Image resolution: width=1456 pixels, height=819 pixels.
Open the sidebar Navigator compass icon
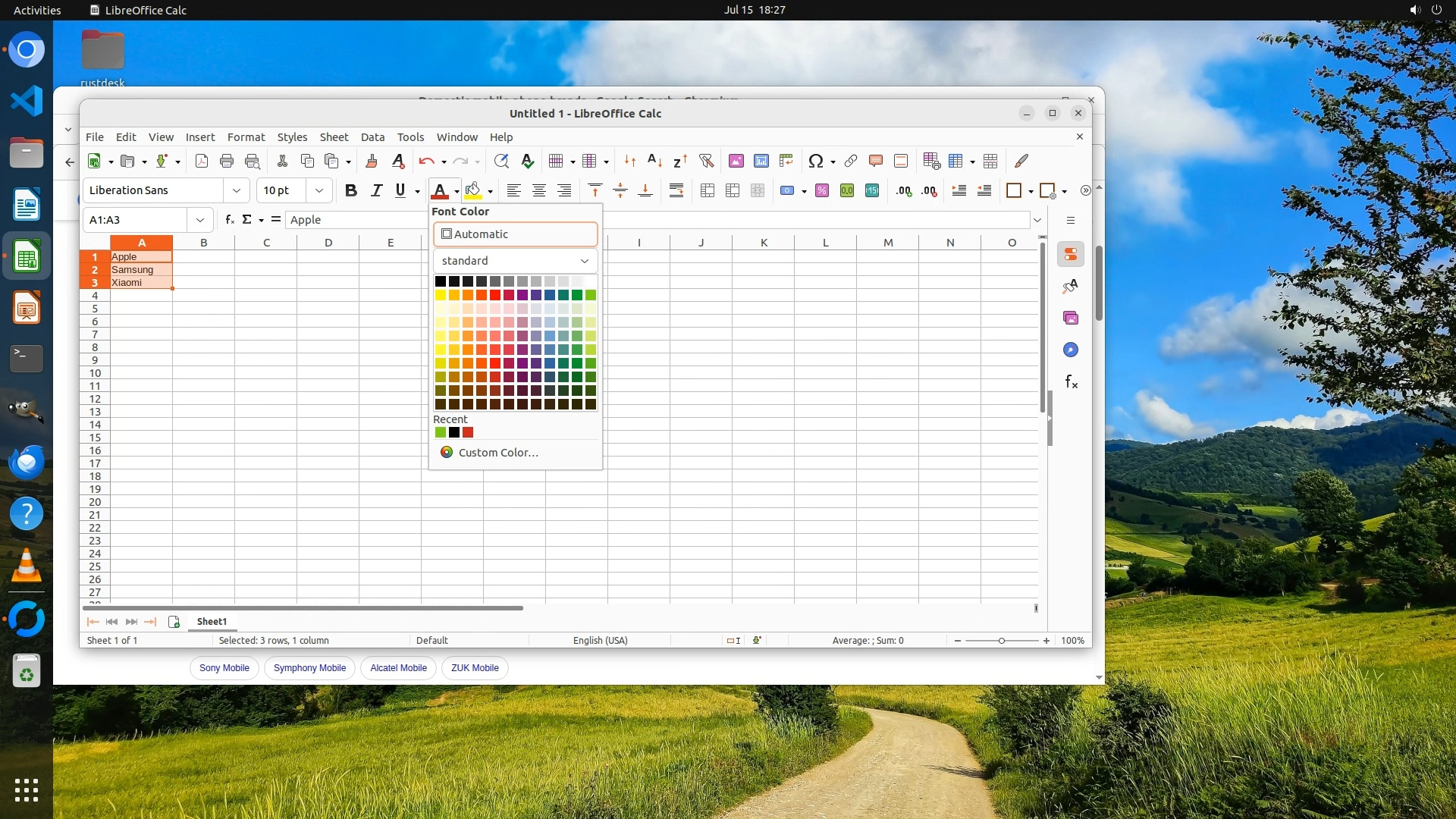point(1071,350)
